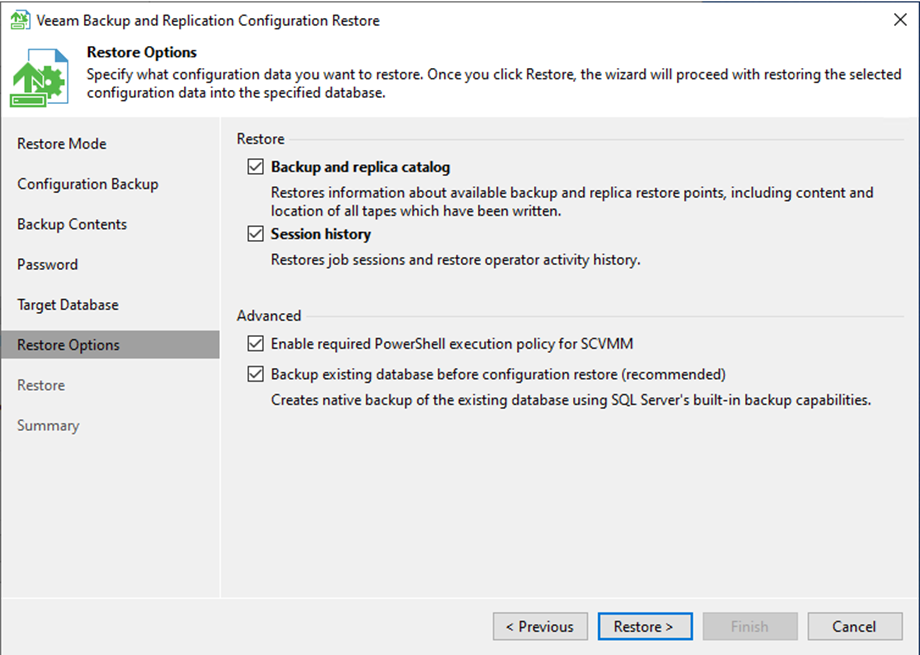This screenshot has width=920, height=655.
Task: Click the 'Restores information about available backup' description
Action: [x=572, y=201]
